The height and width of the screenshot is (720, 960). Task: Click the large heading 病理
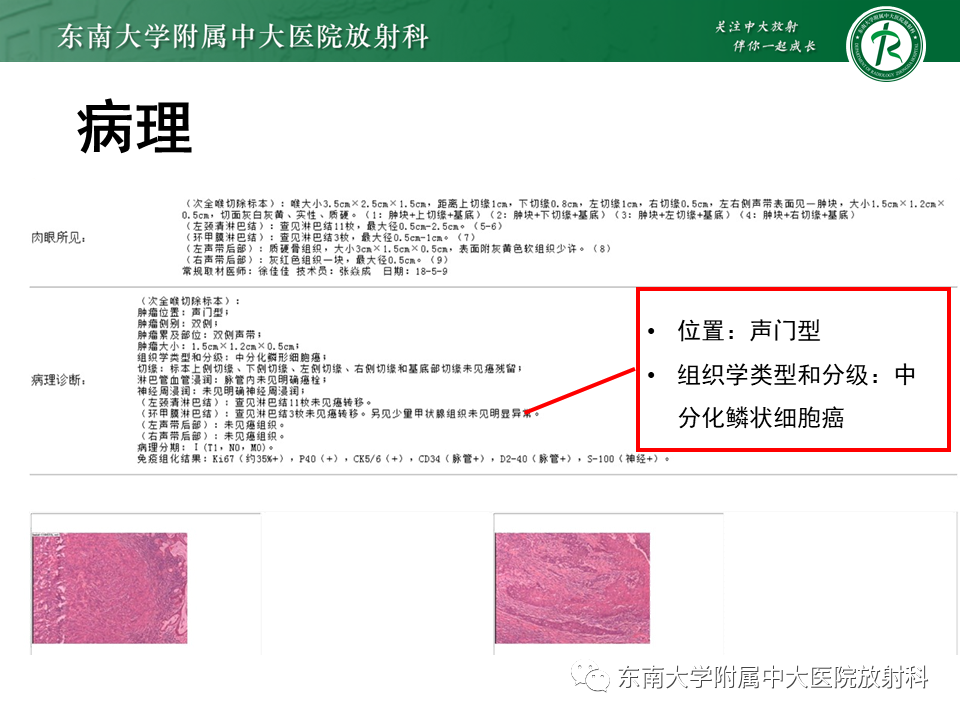[135, 128]
